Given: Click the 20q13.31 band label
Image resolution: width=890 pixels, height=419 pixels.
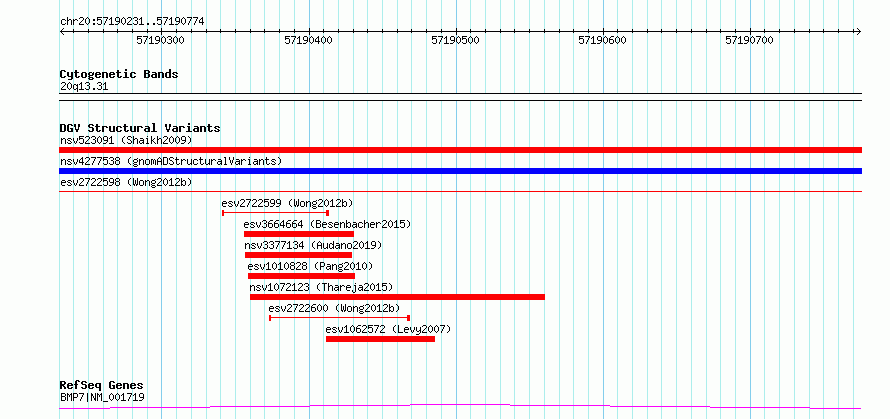Looking at the screenshot, I should coord(84,87).
